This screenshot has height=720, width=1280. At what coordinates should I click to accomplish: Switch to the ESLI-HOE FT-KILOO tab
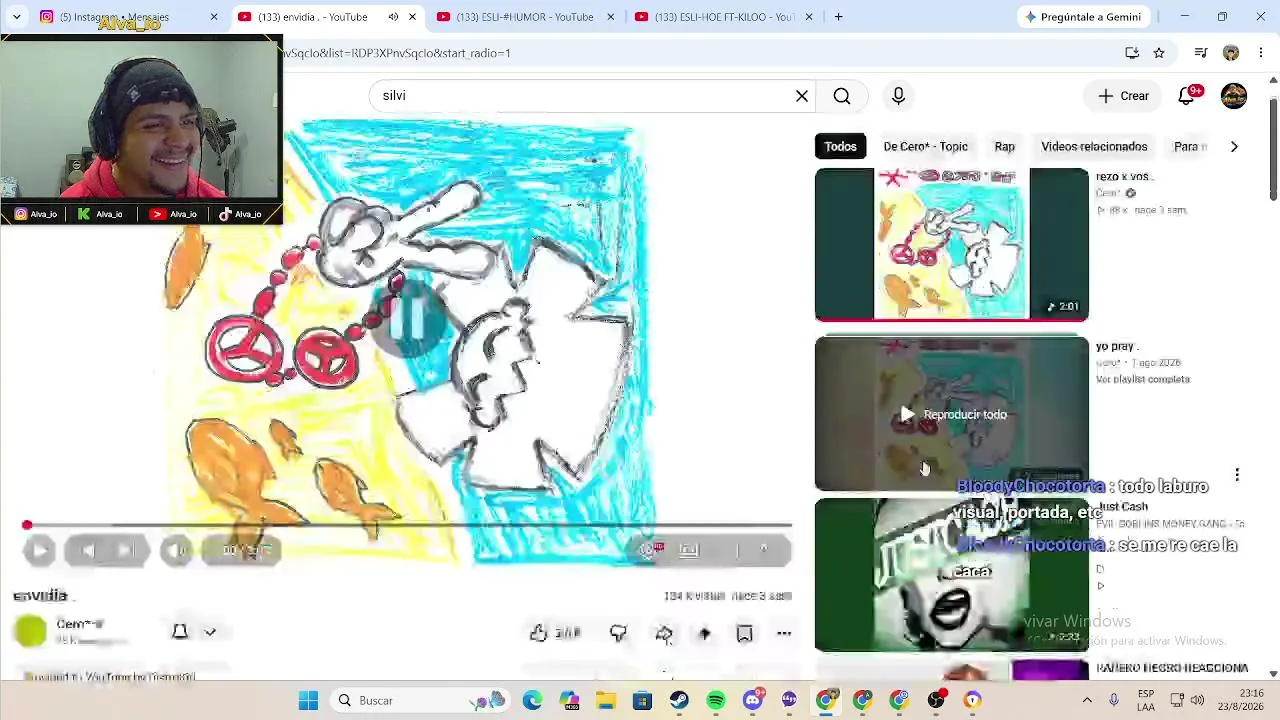pos(724,17)
